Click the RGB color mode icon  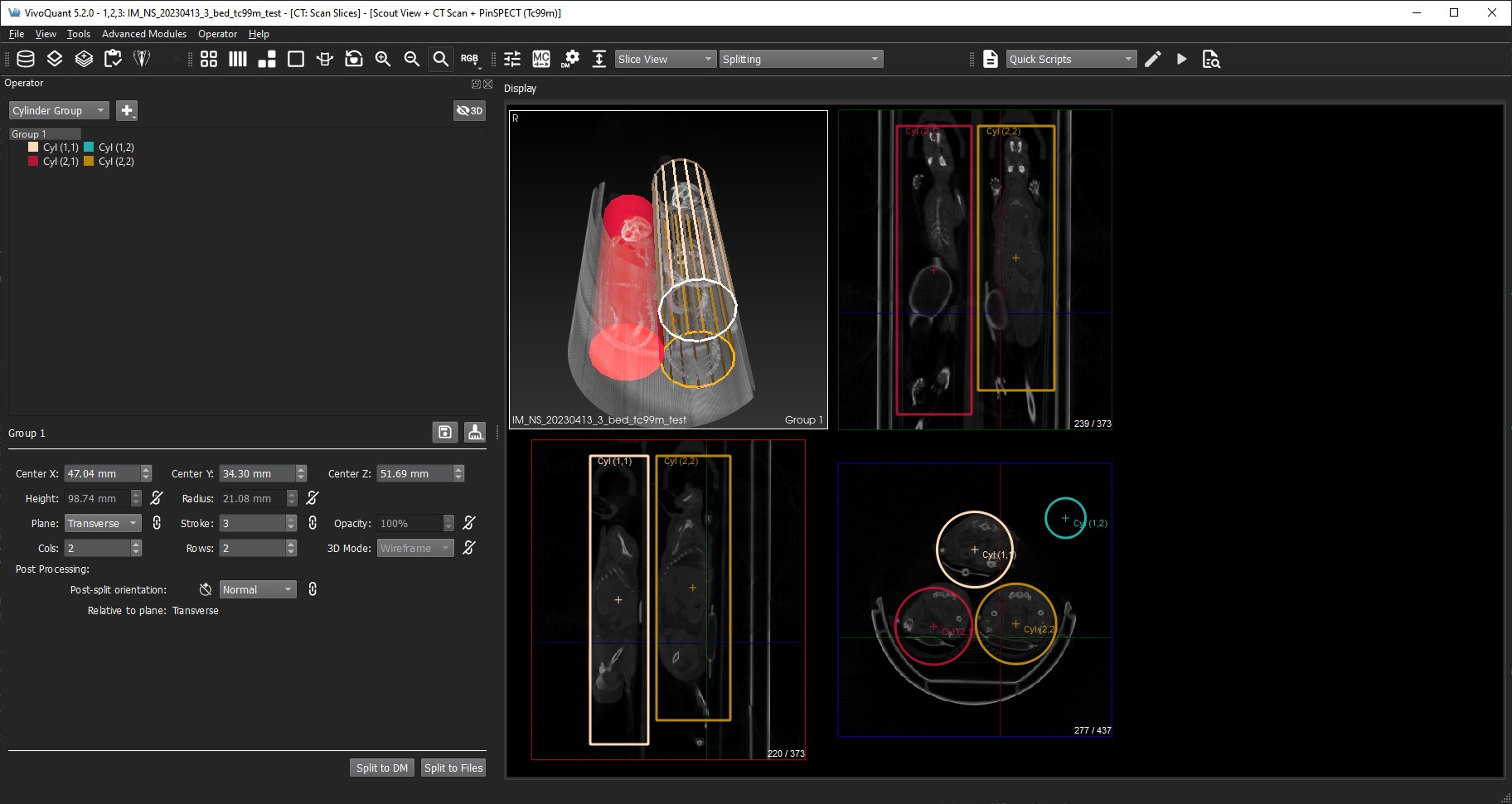(x=469, y=59)
